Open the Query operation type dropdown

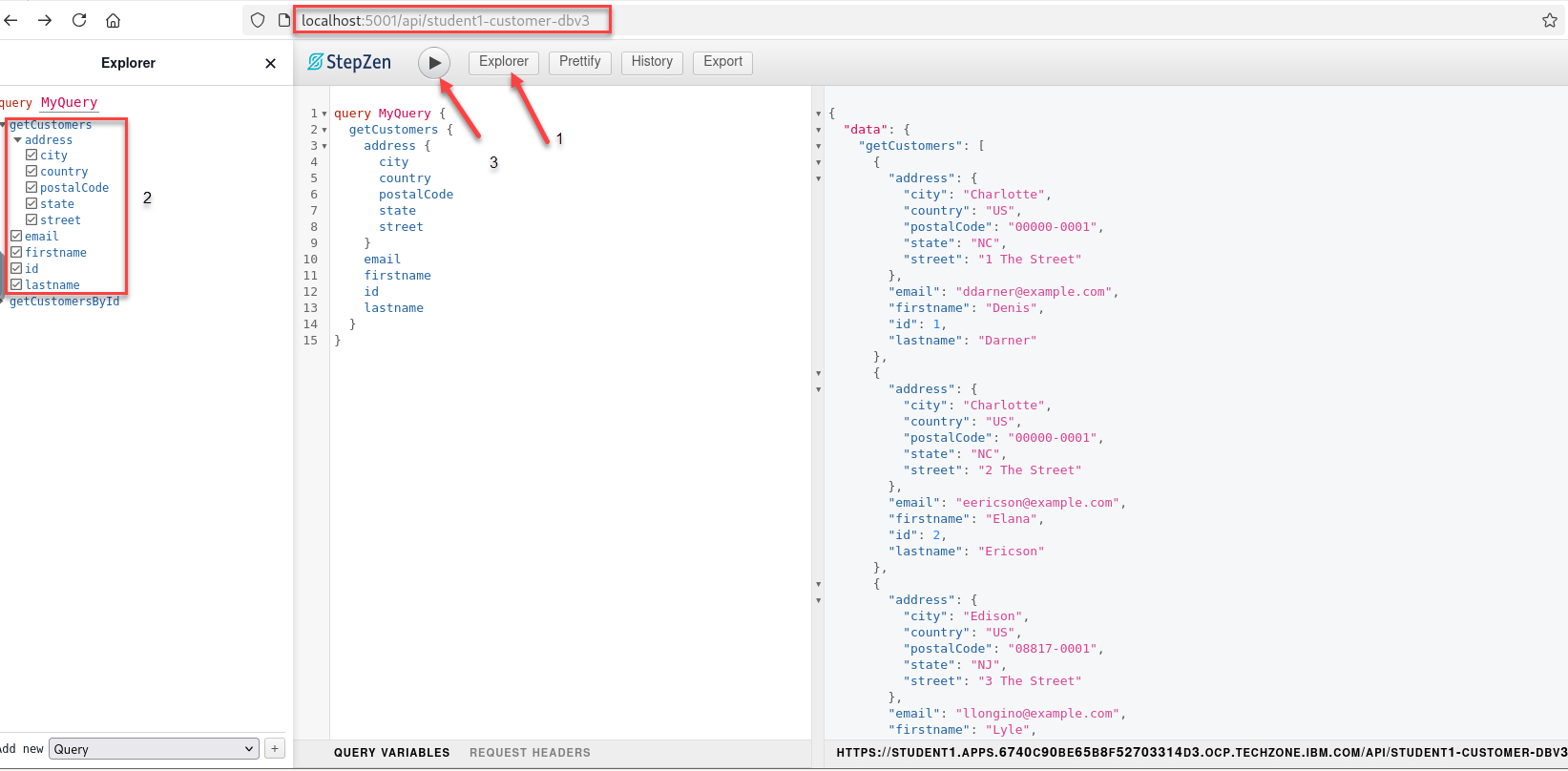(x=155, y=749)
